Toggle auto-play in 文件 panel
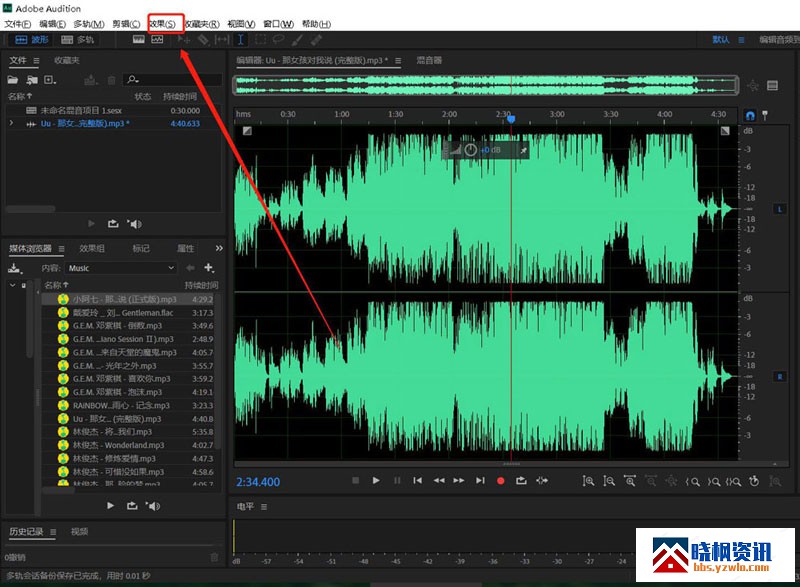Viewport: 800px width, 587px height. coord(135,223)
